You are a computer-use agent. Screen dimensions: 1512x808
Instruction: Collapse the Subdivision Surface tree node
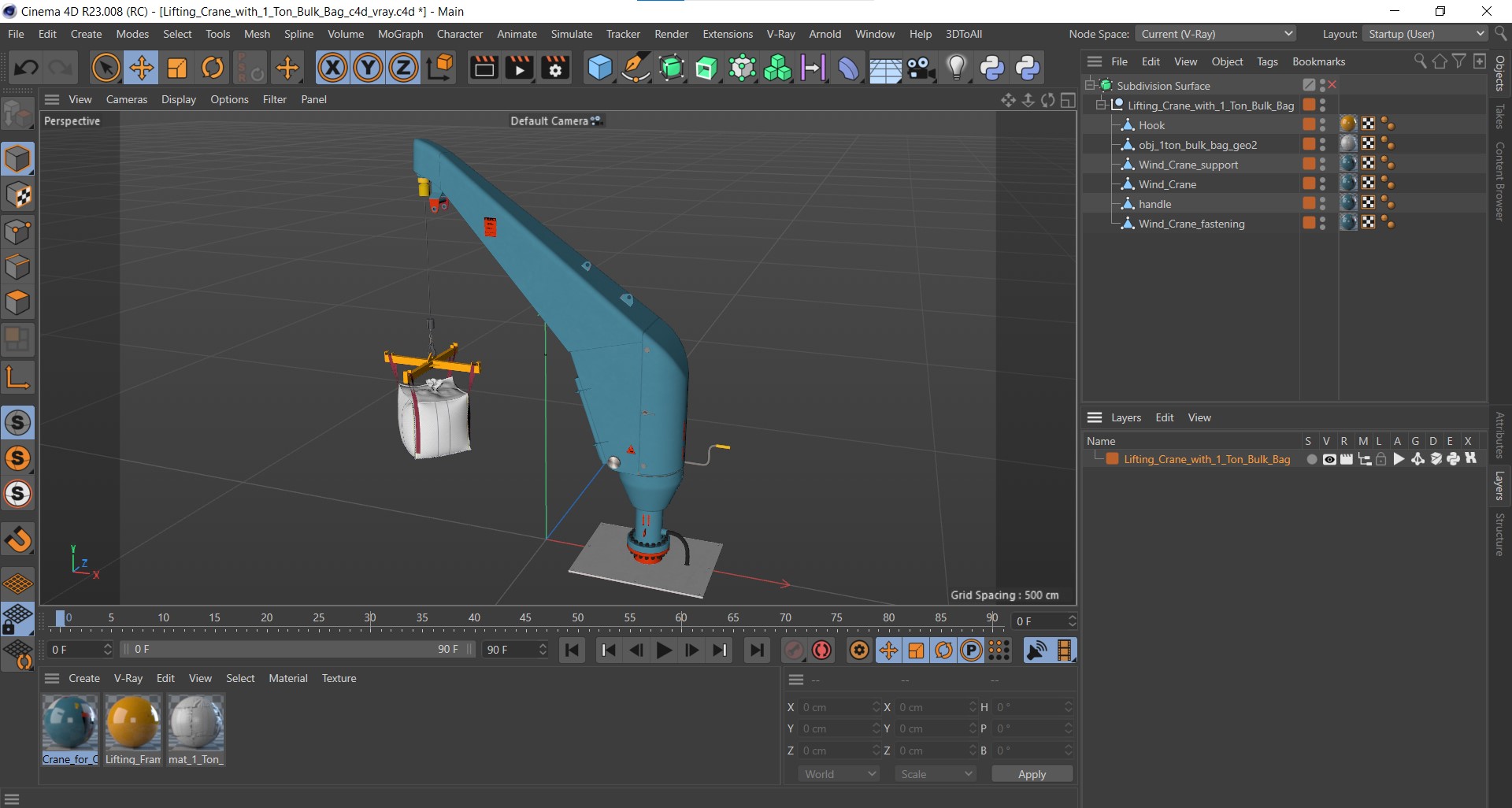(x=1090, y=85)
